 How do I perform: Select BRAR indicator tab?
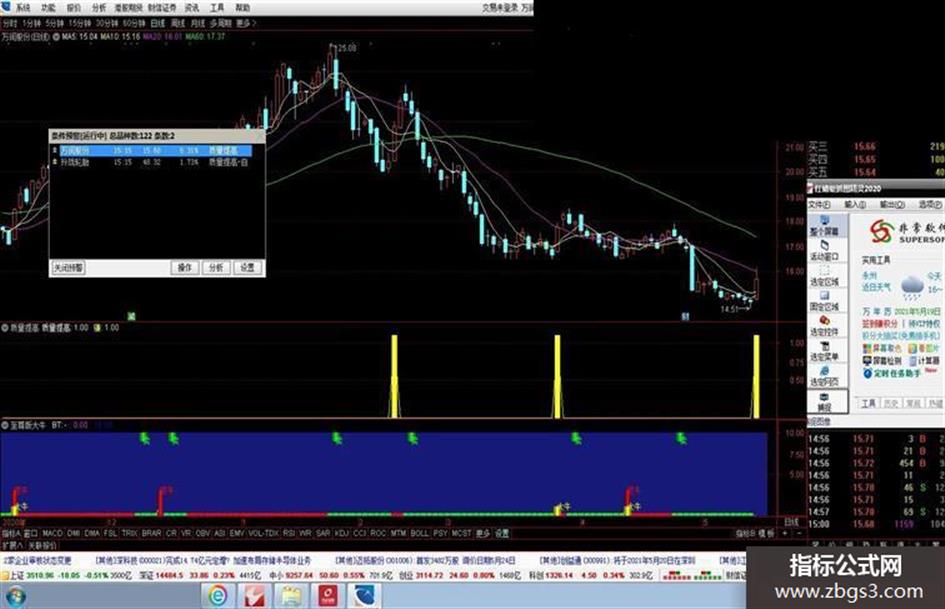151,534
